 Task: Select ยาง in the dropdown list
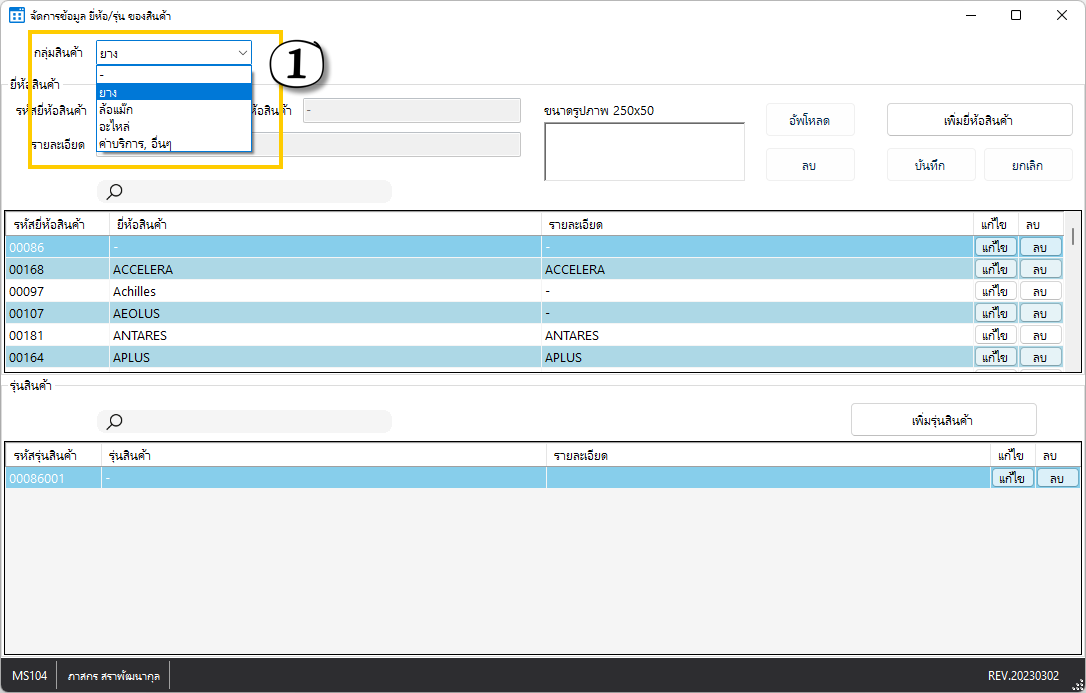pyautogui.click(x=173, y=92)
